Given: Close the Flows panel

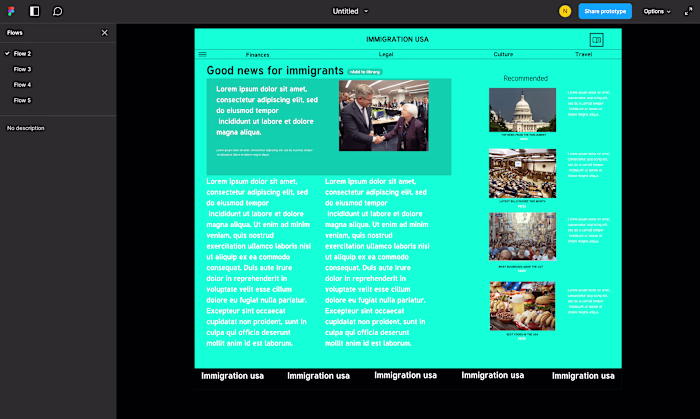Looking at the screenshot, I should click(x=104, y=33).
